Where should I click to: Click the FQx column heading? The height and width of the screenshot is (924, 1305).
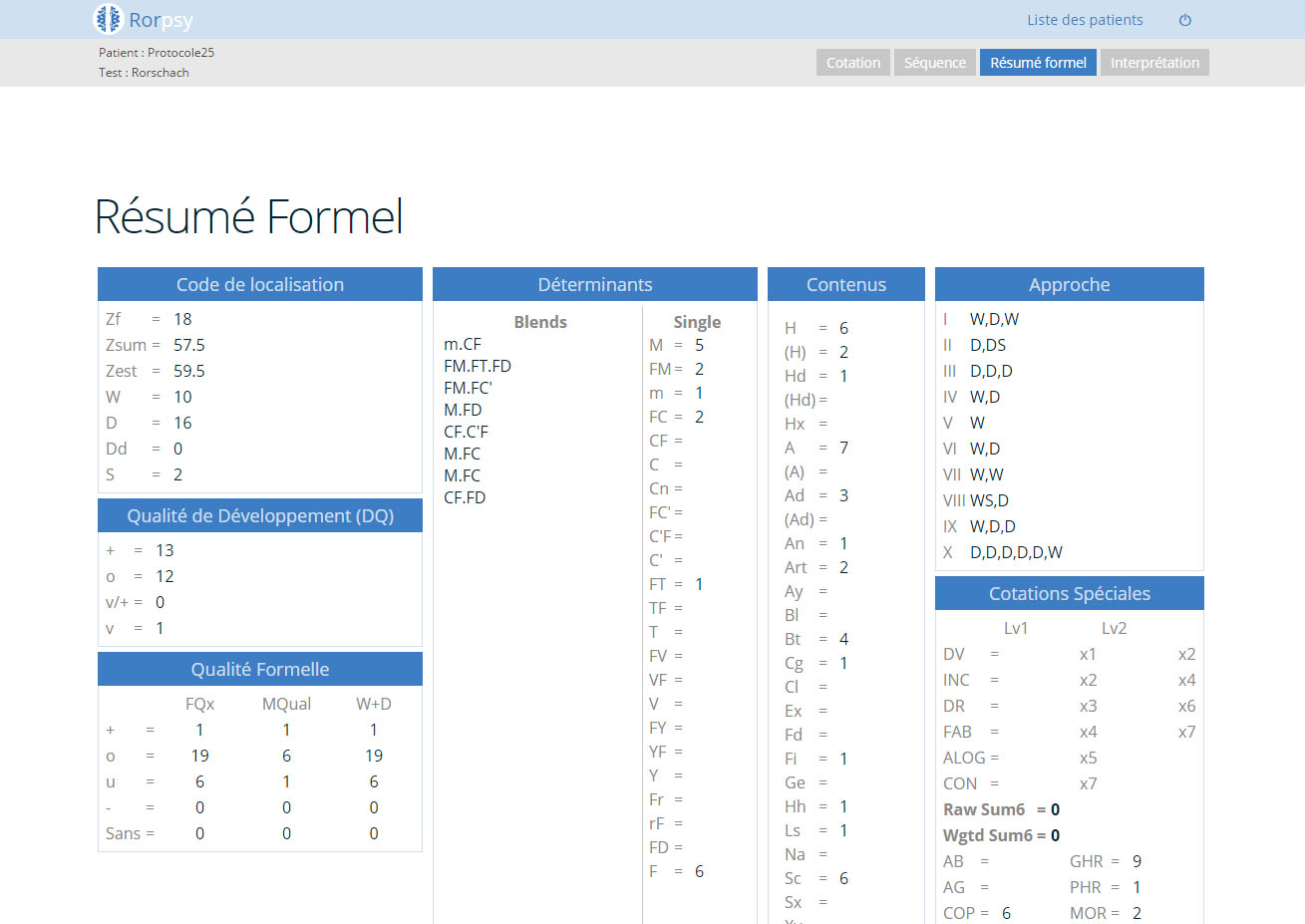point(199,704)
